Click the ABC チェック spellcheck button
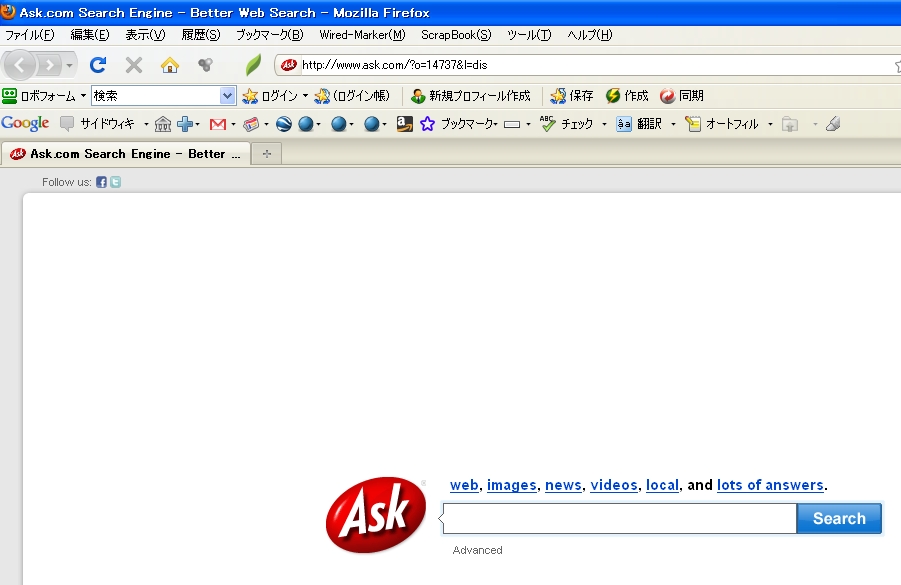901x585 pixels. pos(566,124)
